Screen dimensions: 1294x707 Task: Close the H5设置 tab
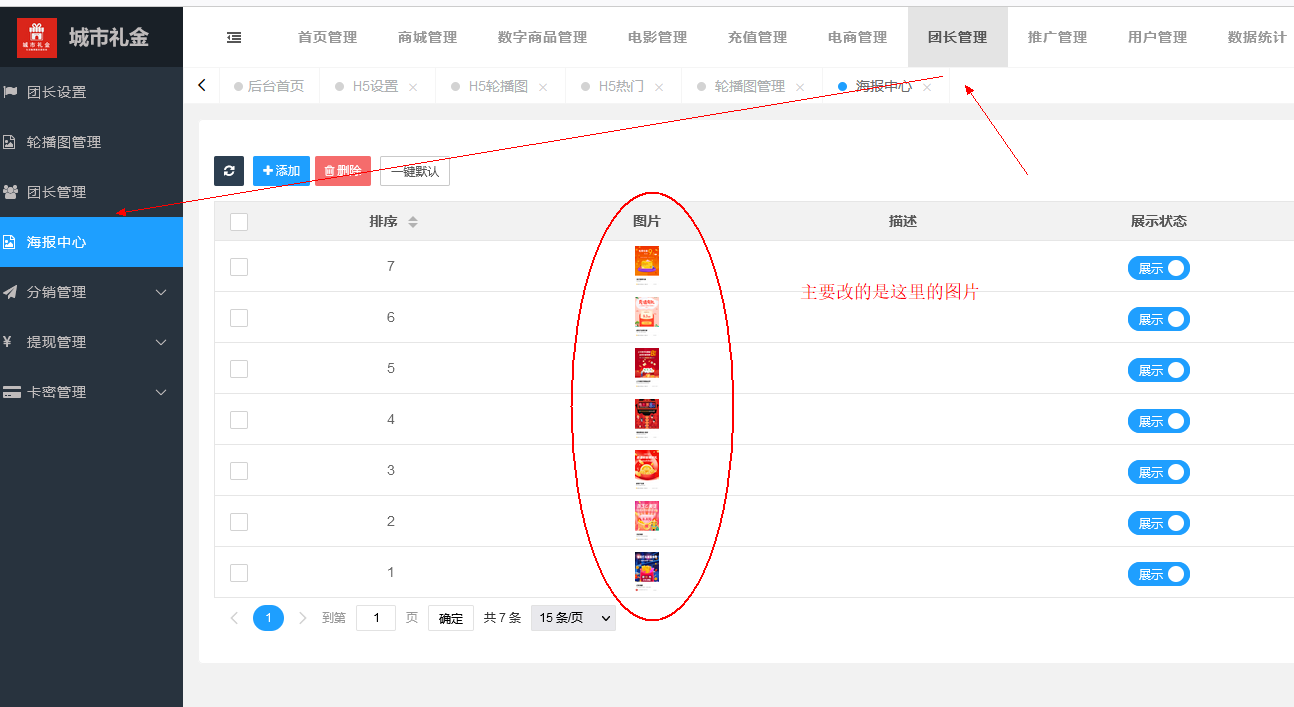click(x=413, y=87)
